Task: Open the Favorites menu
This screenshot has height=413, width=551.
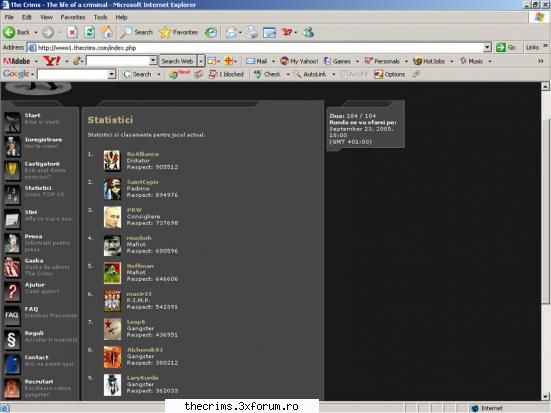Action: (x=73, y=17)
